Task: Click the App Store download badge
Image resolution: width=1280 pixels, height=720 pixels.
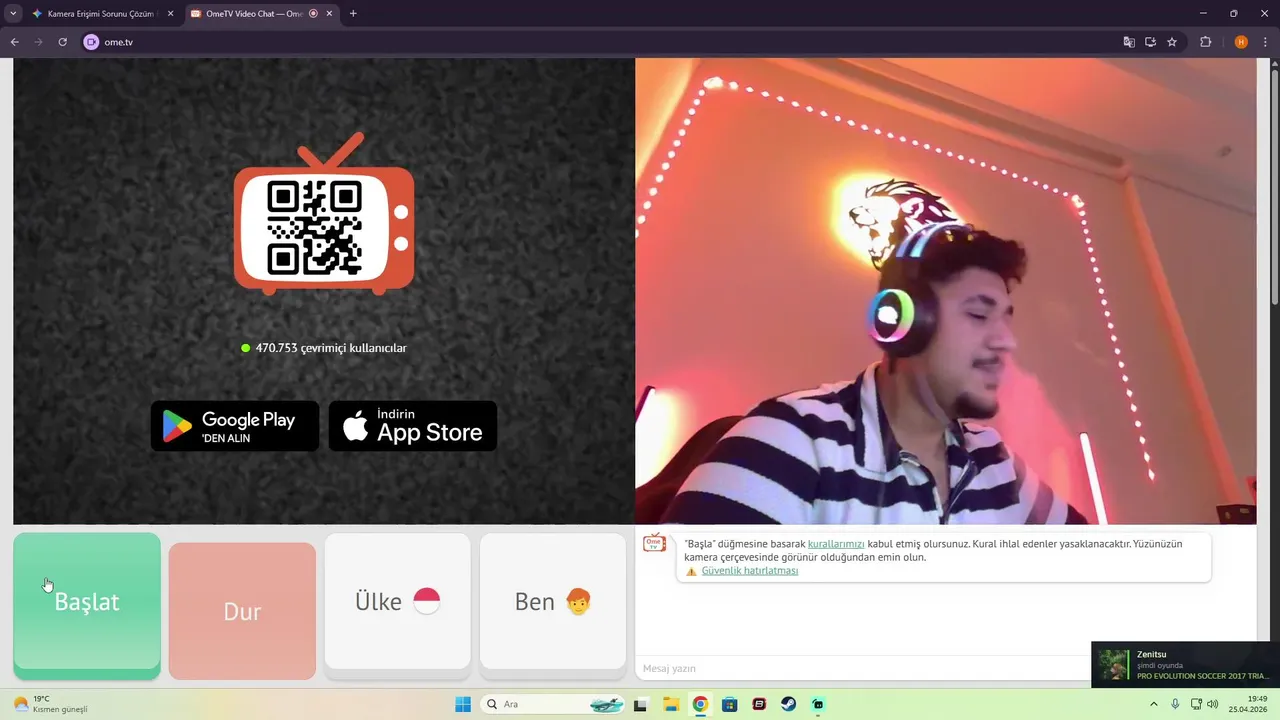Action: [413, 426]
